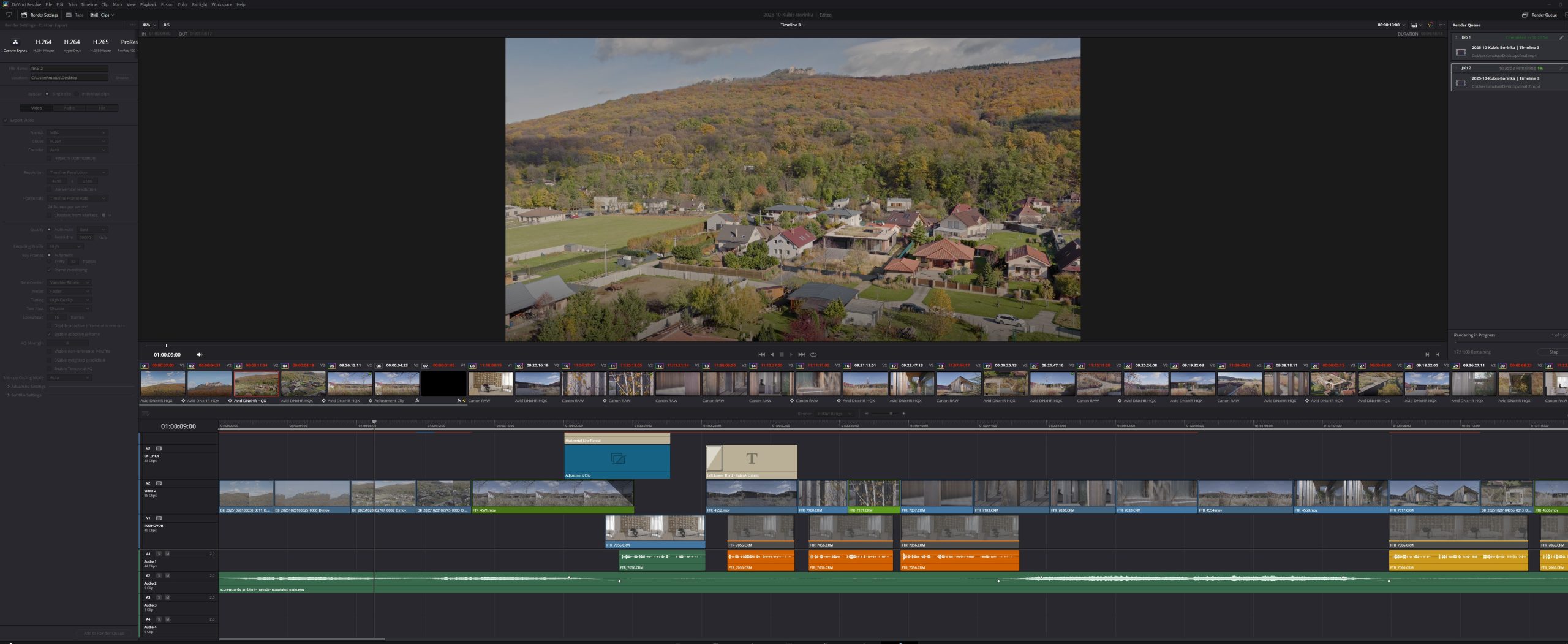Click the viewer scrub bar playhead

[x=167, y=346]
